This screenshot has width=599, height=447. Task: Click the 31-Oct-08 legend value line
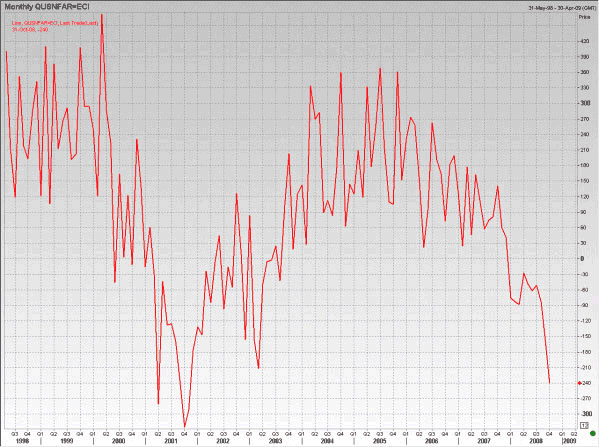point(30,29)
